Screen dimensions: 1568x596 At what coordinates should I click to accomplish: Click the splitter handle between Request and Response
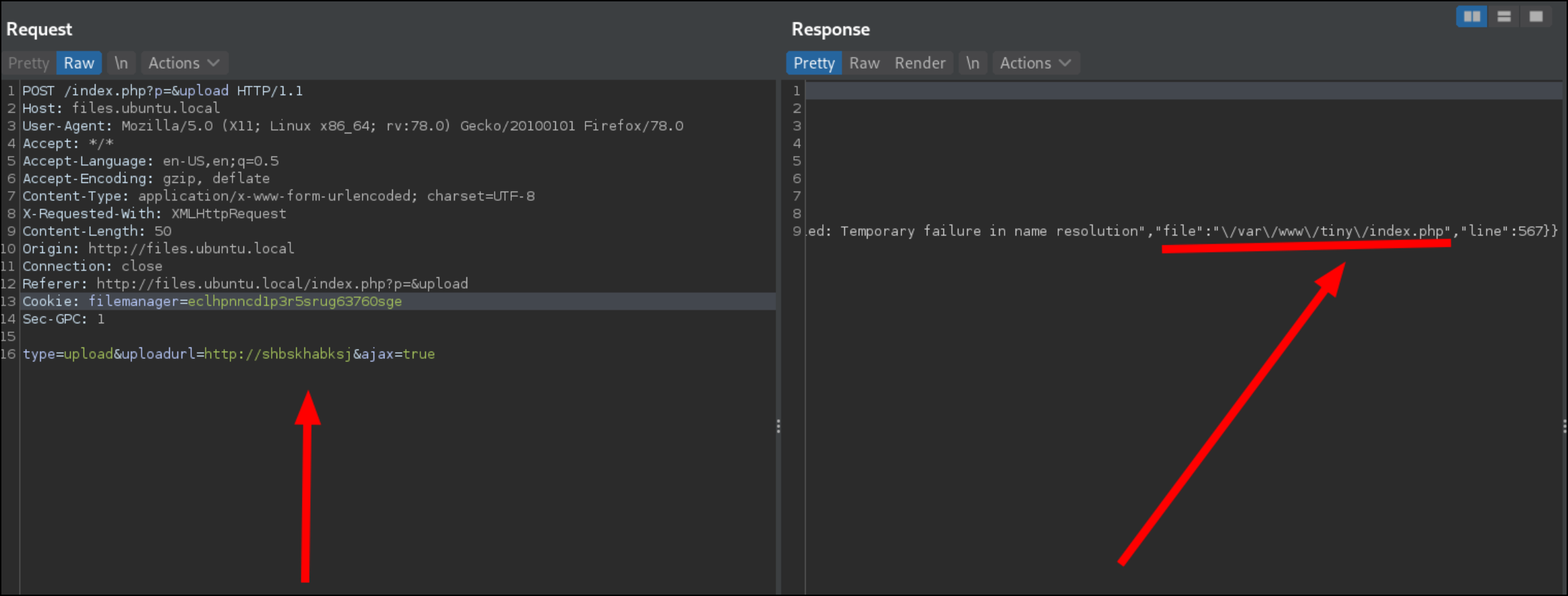(x=778, y=427)
